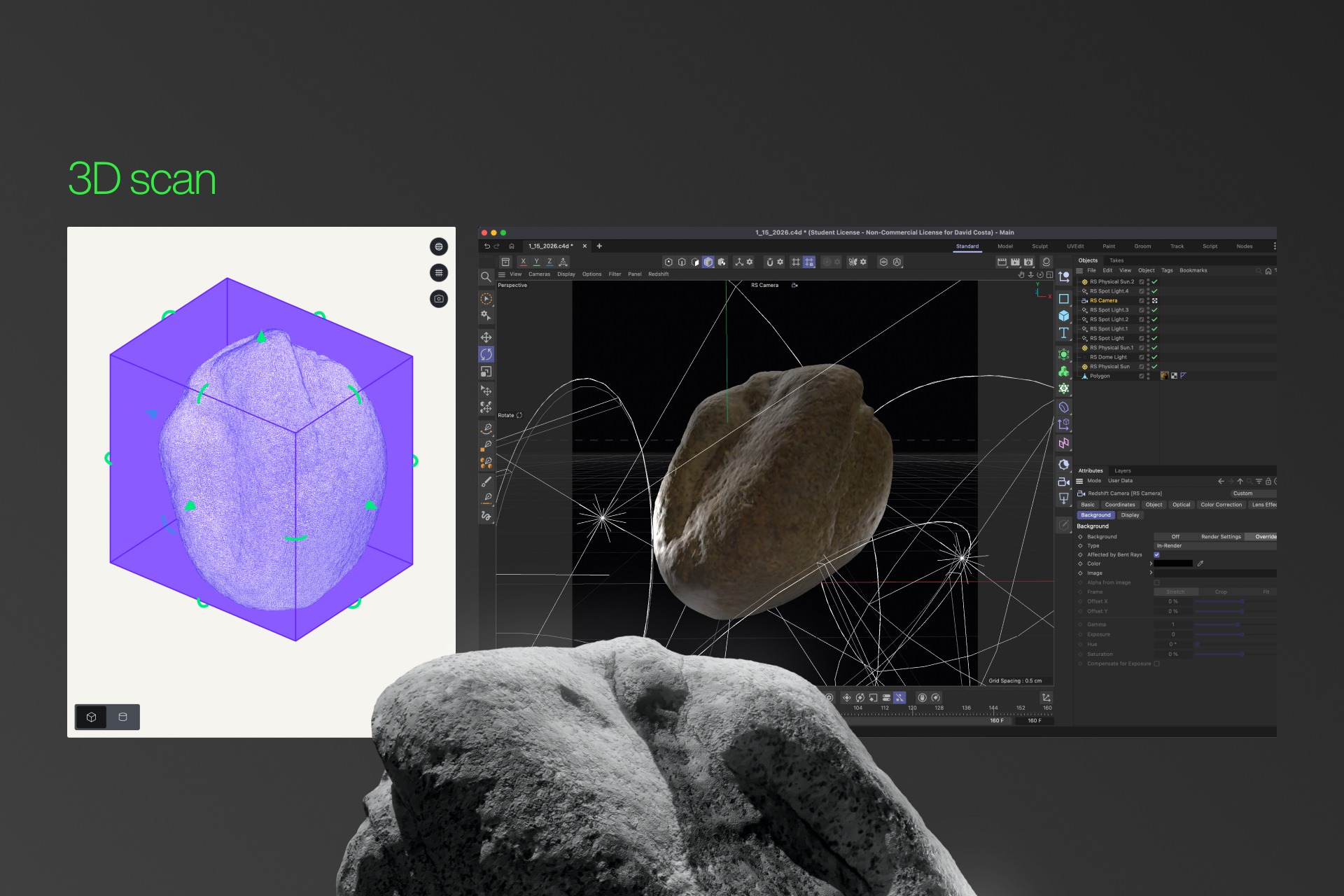
Task: Click the eyedropper next to Color
Action: tap(1200, 563)
